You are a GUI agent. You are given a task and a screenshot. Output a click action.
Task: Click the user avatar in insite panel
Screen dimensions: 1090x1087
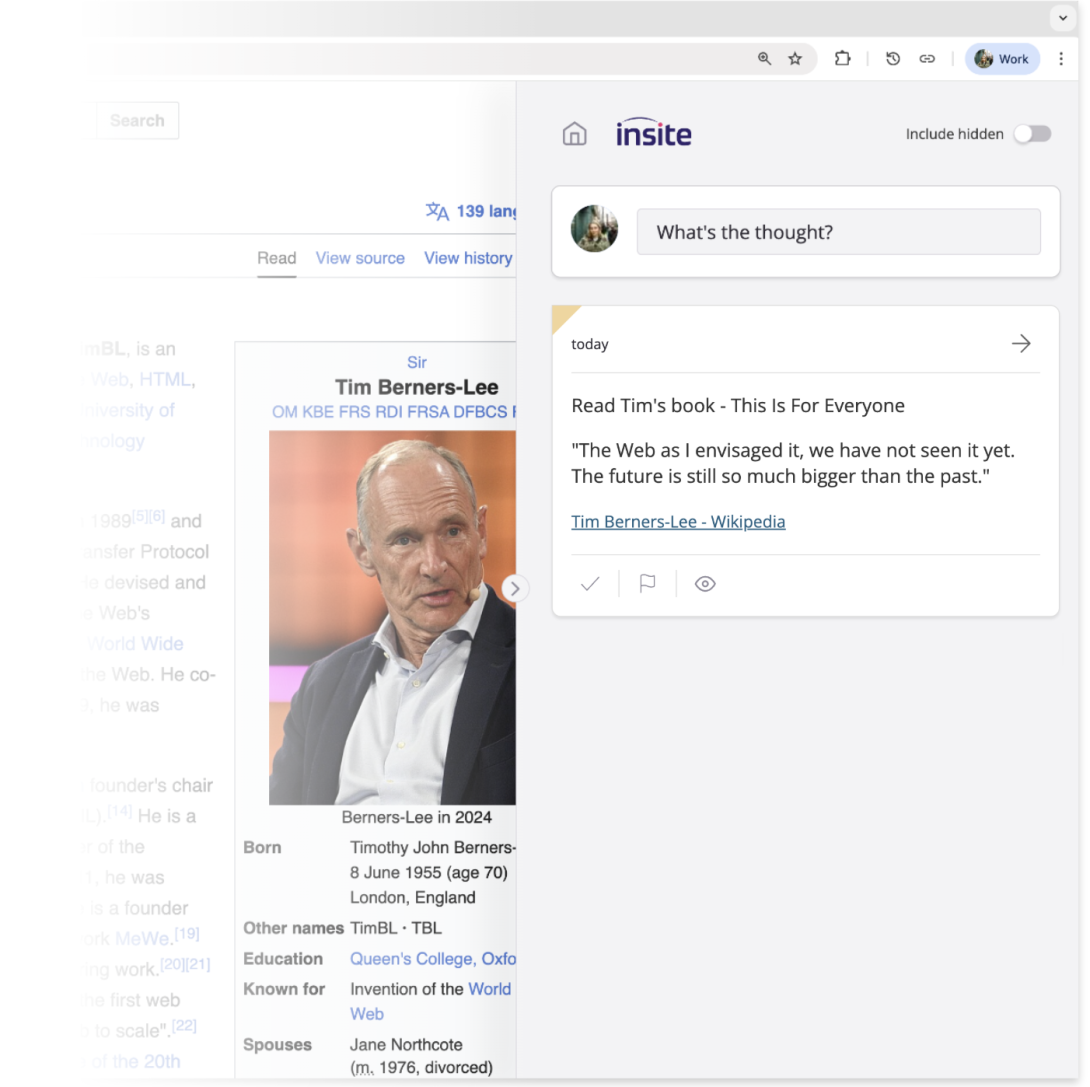click(594, 229)
